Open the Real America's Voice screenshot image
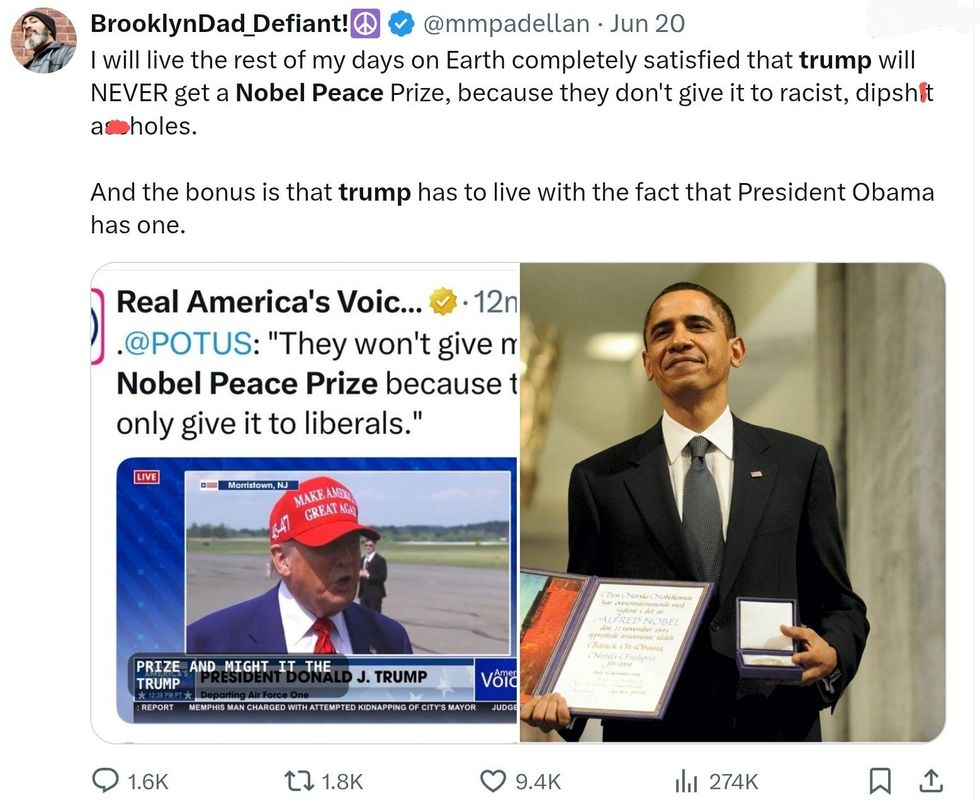980x801 pixels. tap(305, 502)
